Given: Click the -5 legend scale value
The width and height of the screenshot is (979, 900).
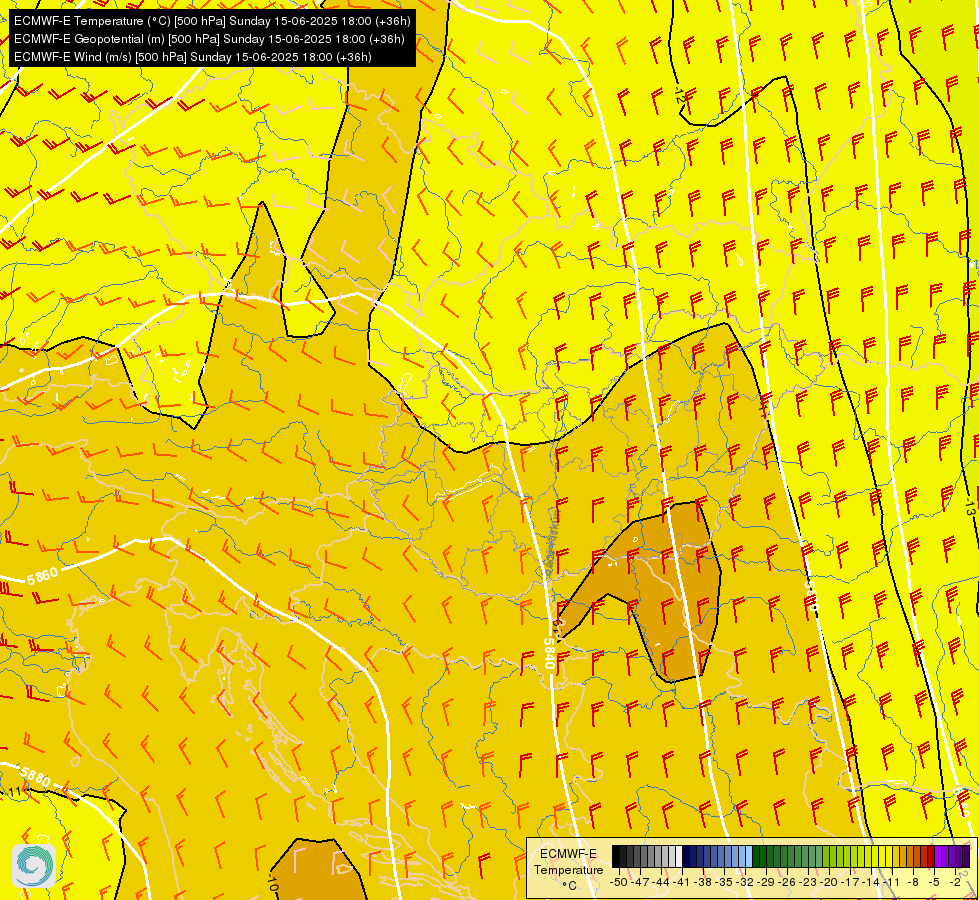Looking at the screenshot, I should (x=933, y=882).
